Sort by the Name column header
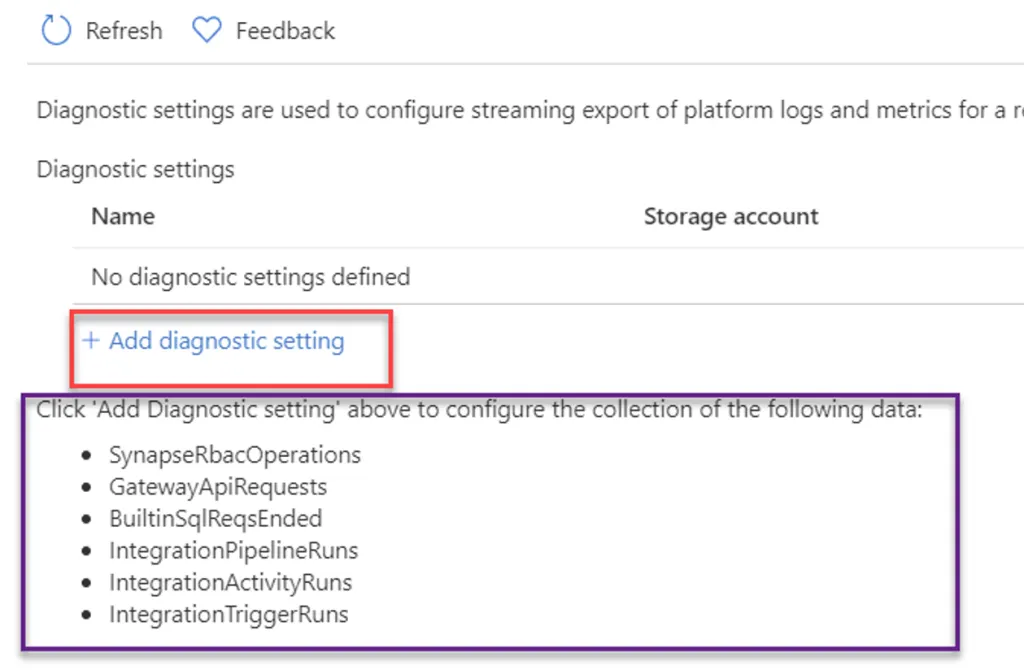 click(x=122, y=216)
